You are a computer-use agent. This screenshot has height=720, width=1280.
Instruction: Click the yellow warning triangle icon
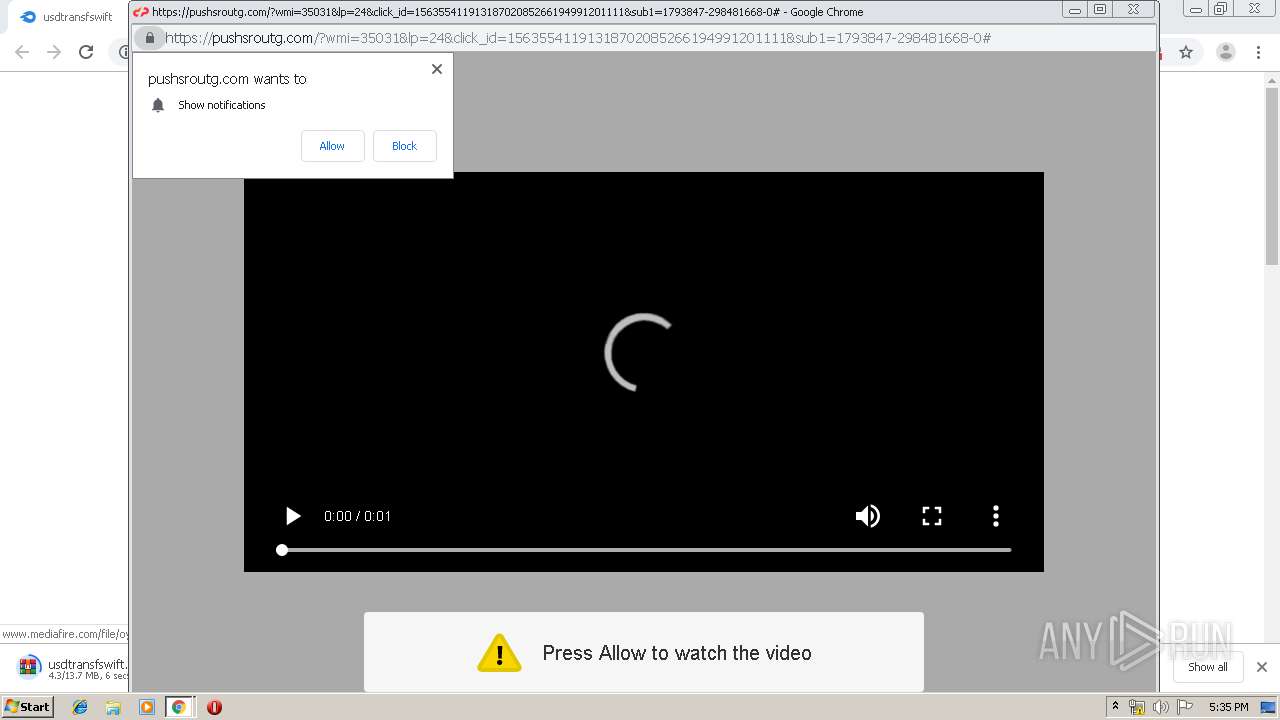[499, 653]
